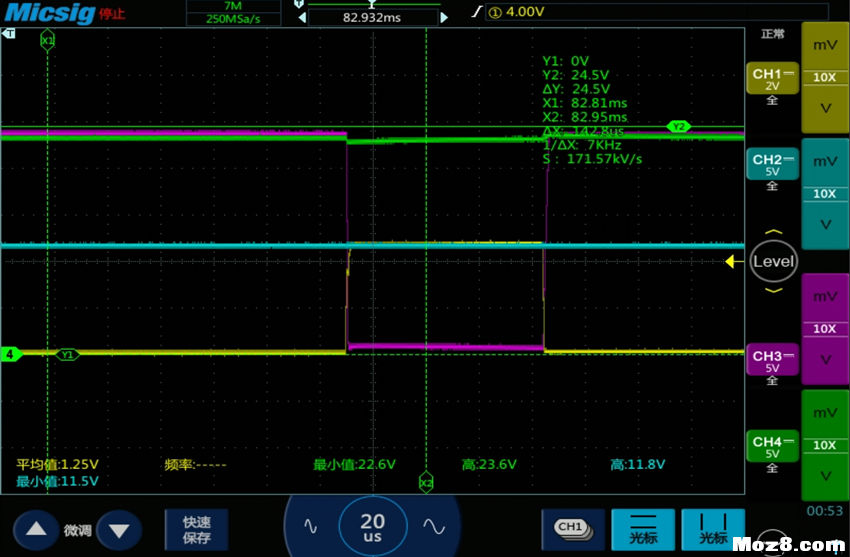Decrease CH3 scale with the mV button
Viewport: 850px width, 557px height.
point(825,296)
